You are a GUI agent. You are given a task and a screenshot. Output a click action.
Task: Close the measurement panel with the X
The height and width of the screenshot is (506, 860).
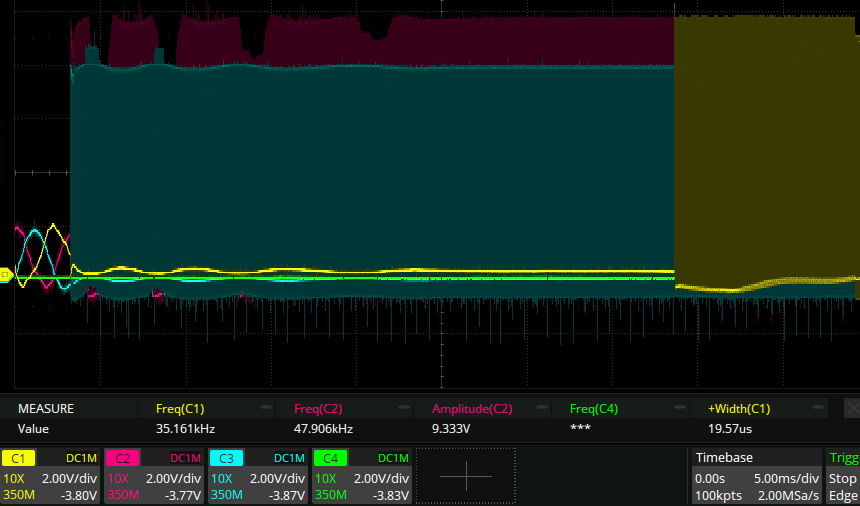pyautogui.click(x=851, y=408)
